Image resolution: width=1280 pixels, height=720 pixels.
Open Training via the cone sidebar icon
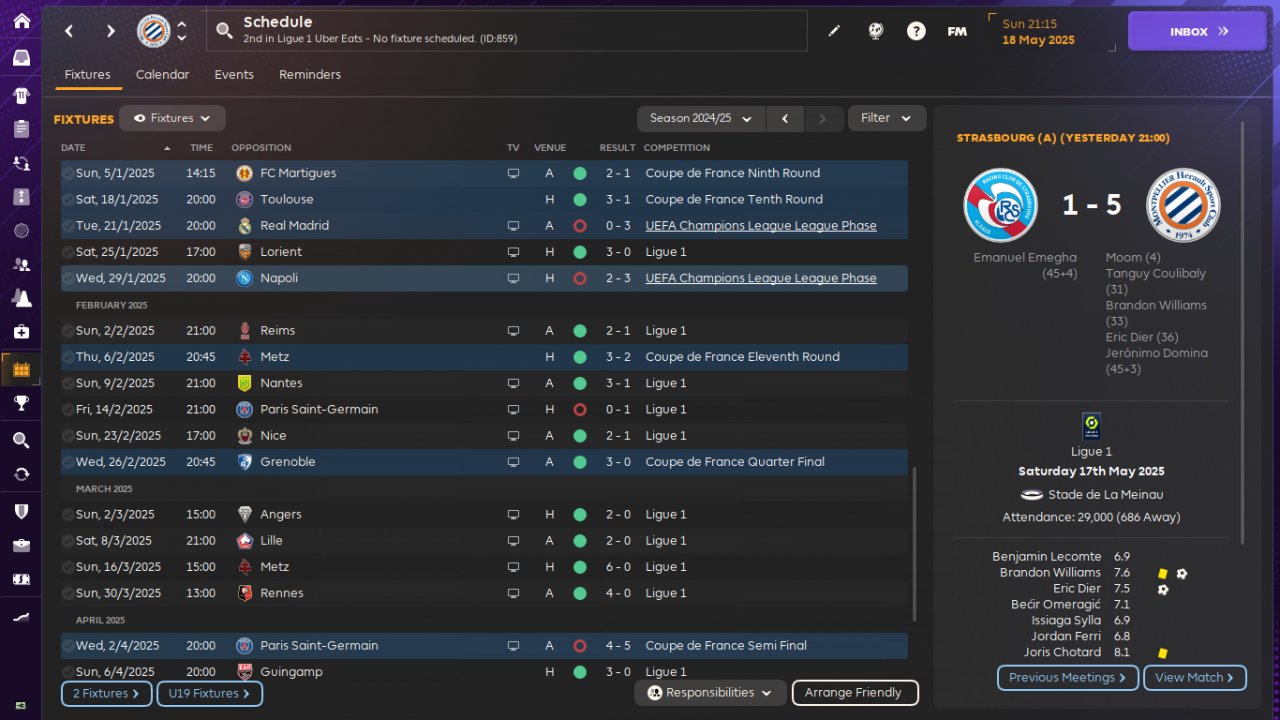[21, 298]
